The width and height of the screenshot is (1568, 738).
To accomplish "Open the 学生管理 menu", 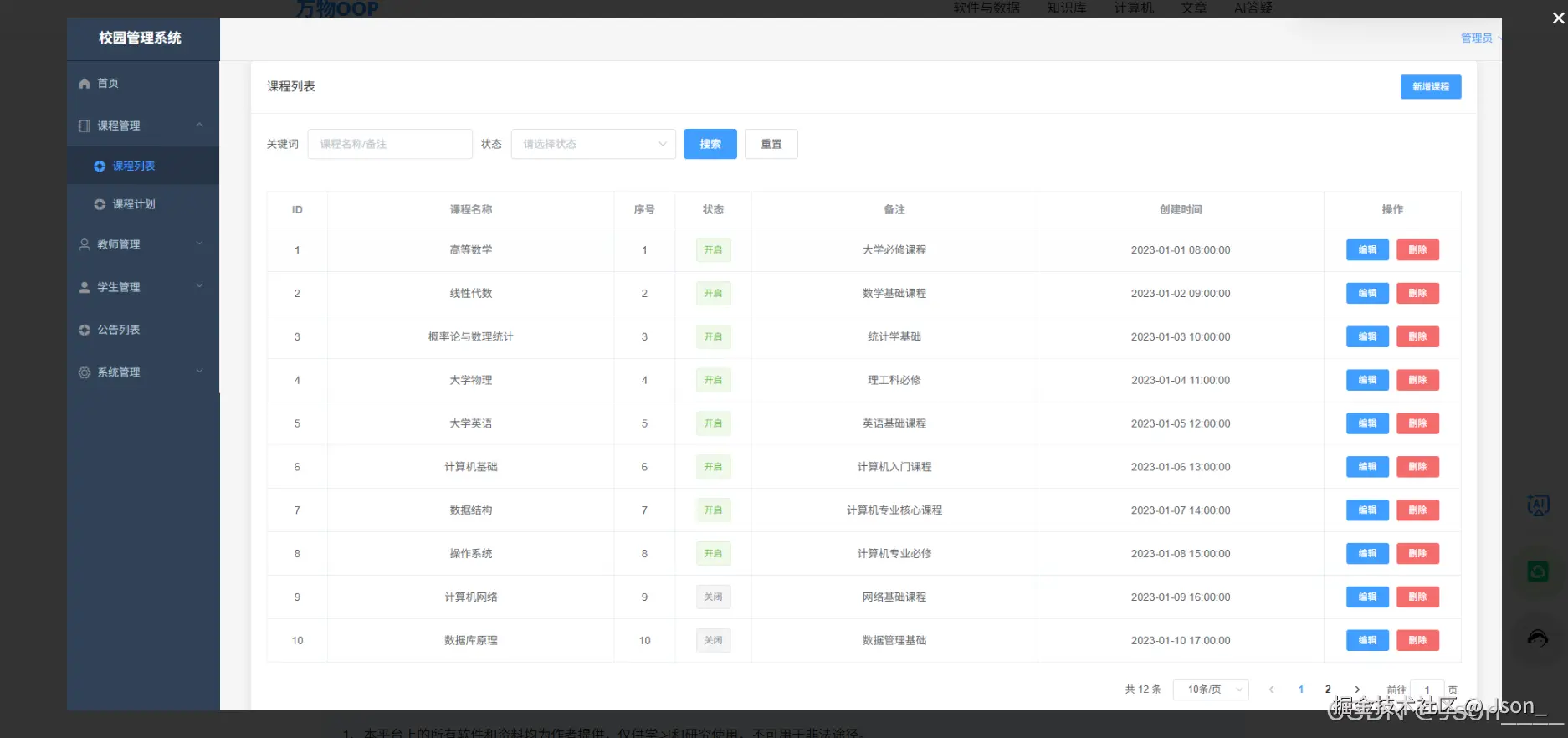I will [143, 287].
